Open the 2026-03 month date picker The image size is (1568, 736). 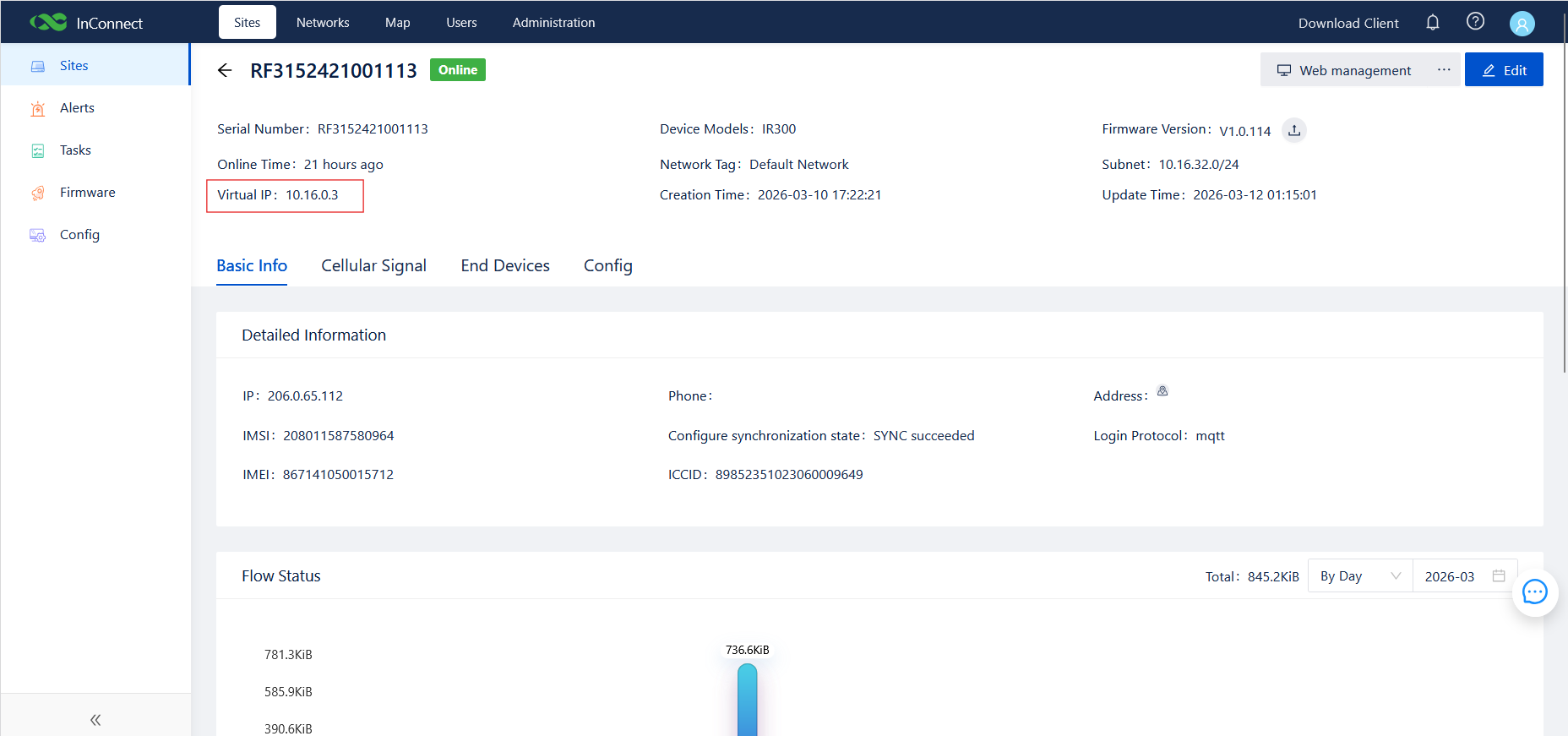[x=1465, y=576]
